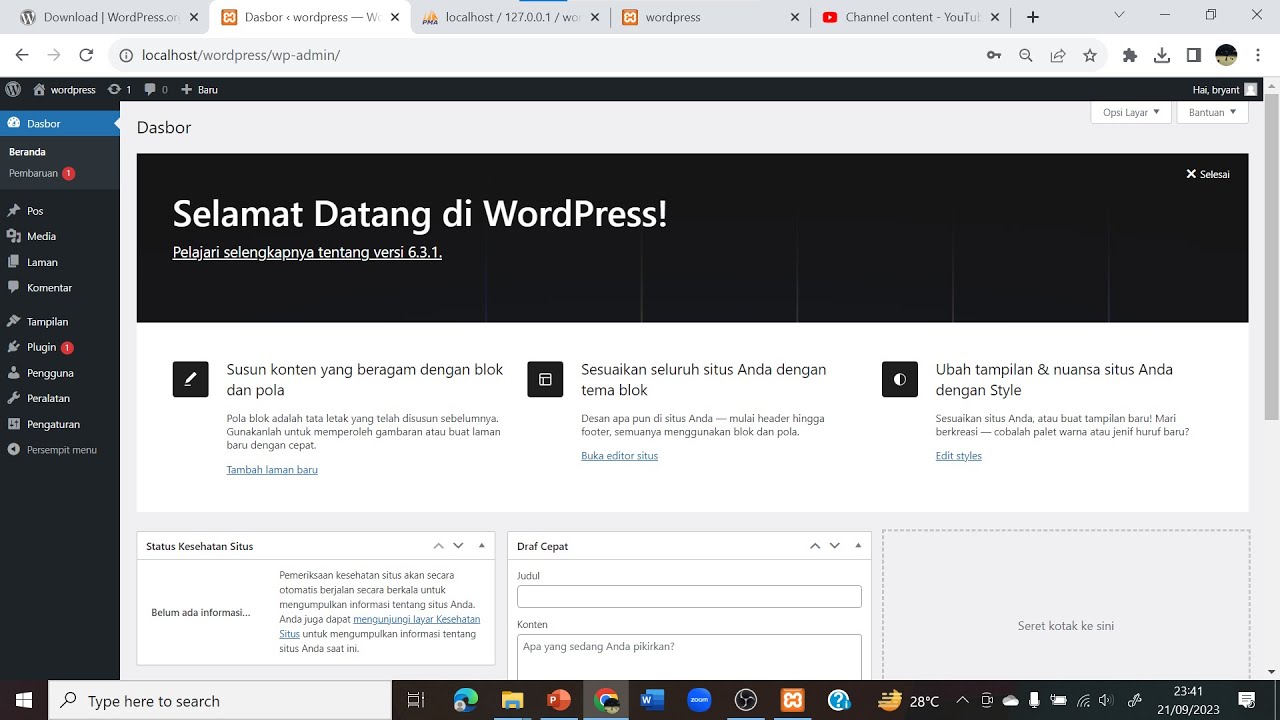1280x720 pixels.
Task: Open the Pembaruan submenu item
Action: point(42,173)
